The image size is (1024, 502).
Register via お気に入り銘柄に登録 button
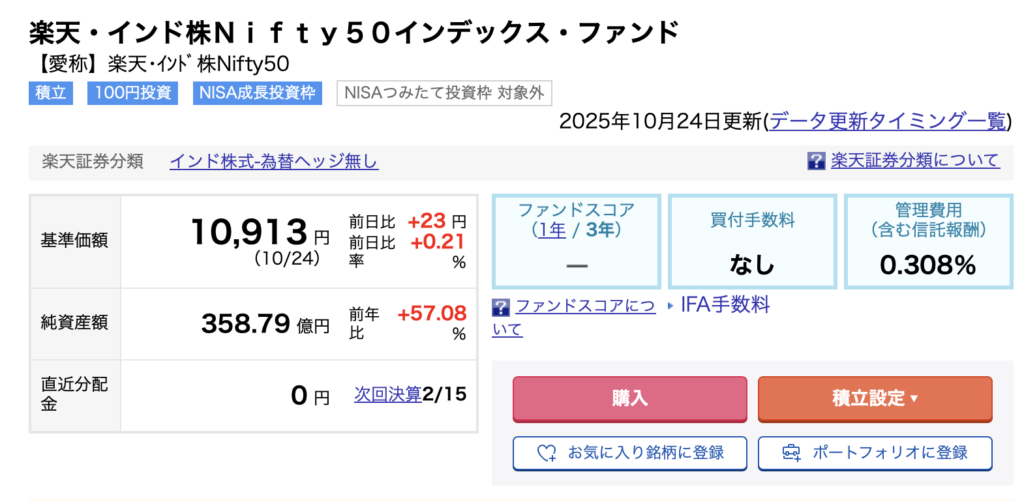(629, 453)
